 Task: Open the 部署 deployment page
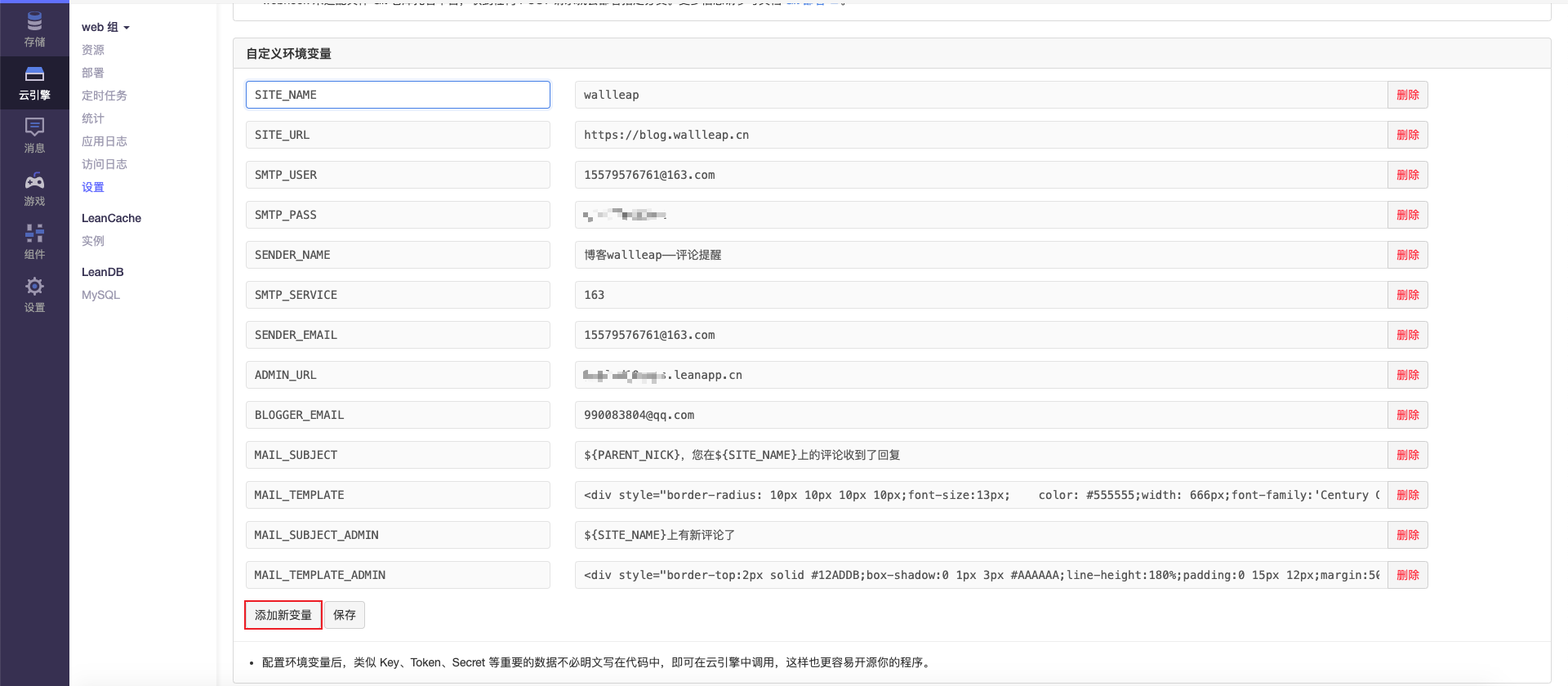[x=93, y=73]
